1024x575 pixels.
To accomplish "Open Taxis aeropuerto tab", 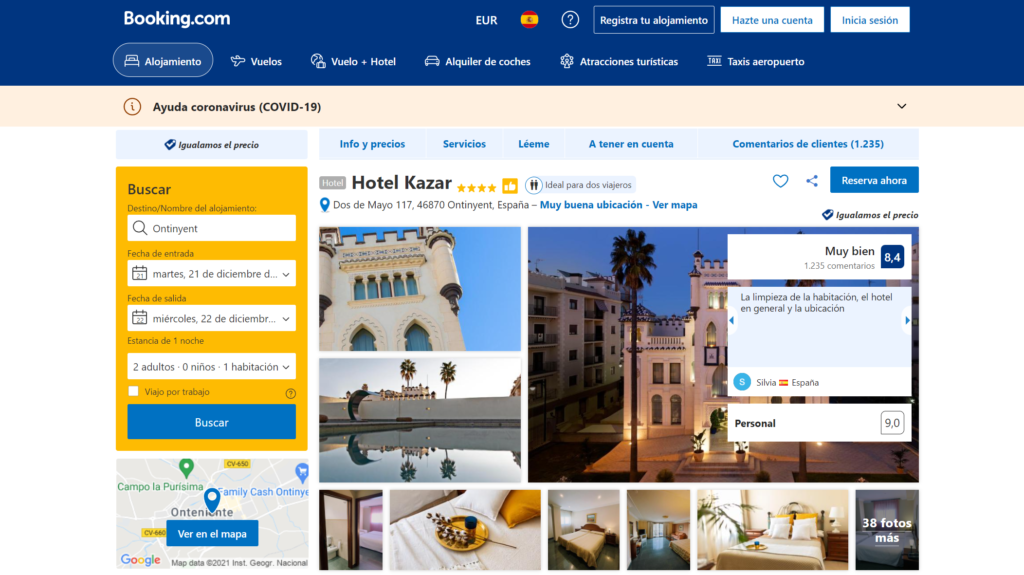I will coord(756,61).
